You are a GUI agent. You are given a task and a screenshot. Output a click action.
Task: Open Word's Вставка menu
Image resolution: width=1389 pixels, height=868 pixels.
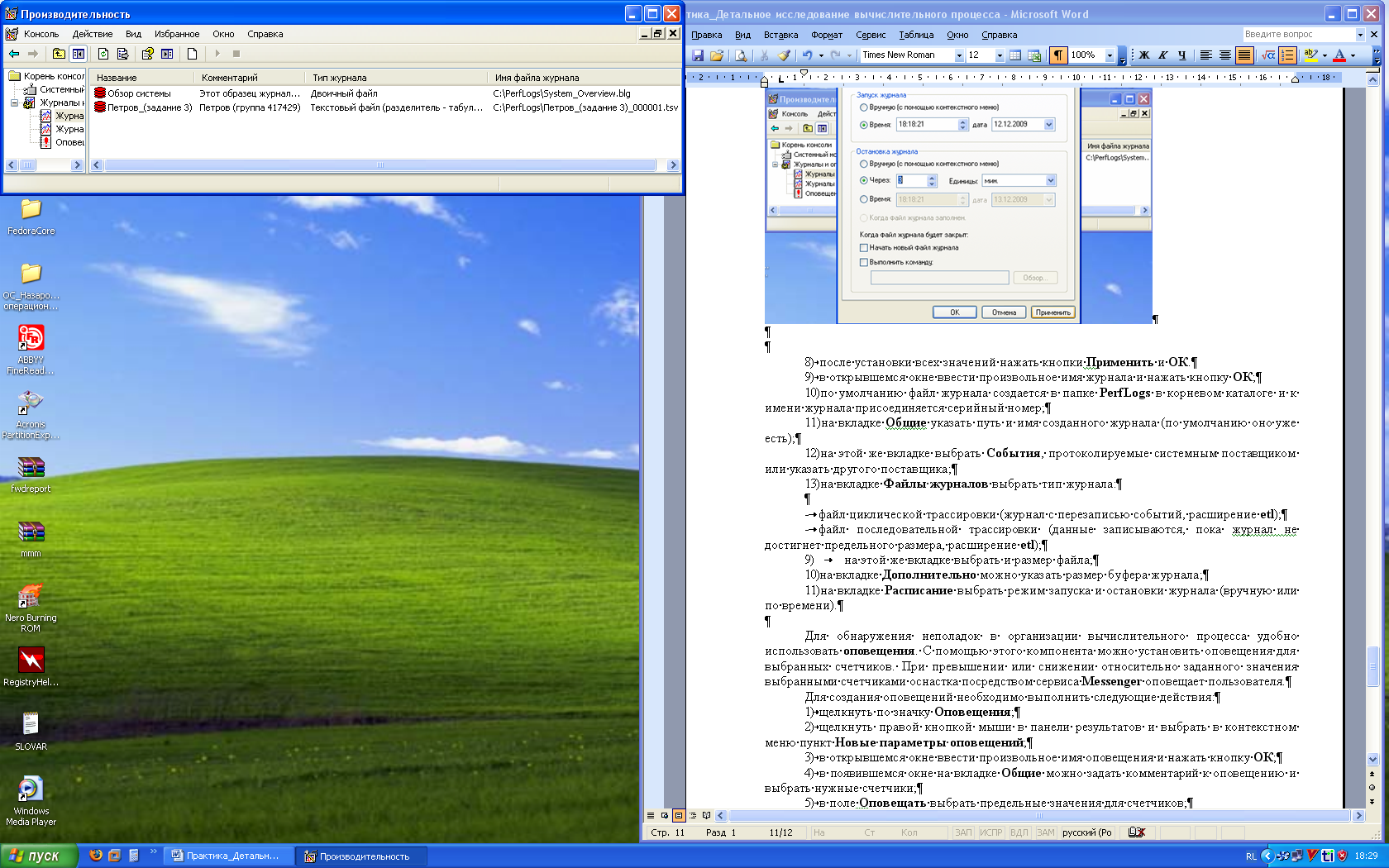pos(780,35)
